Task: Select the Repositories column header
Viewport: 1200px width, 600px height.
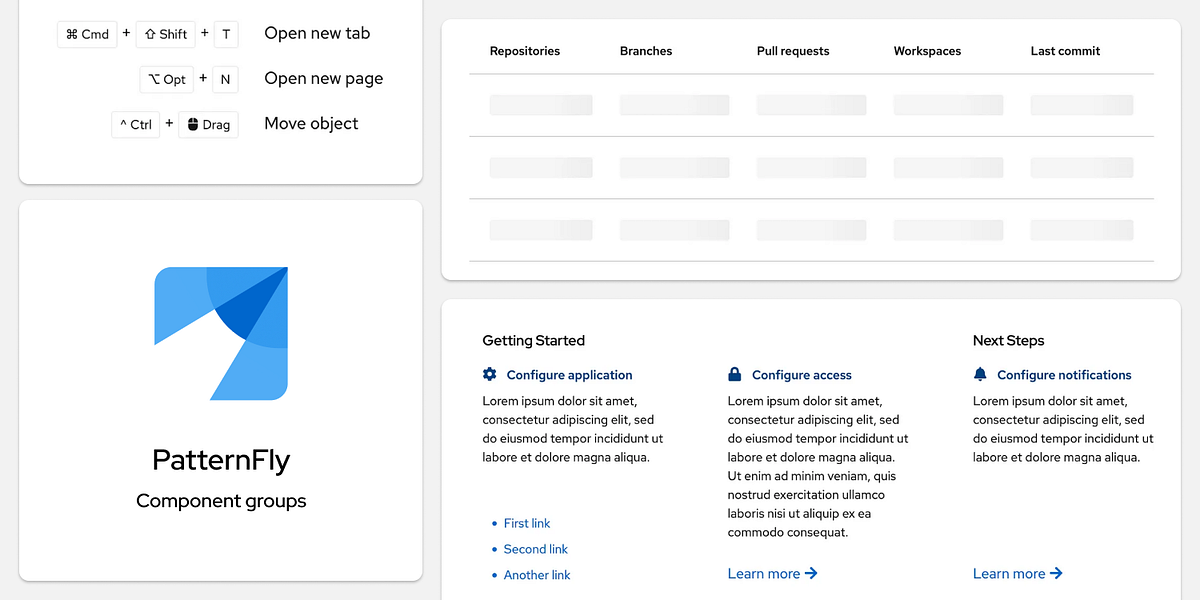Action: (x=524, y=50)
